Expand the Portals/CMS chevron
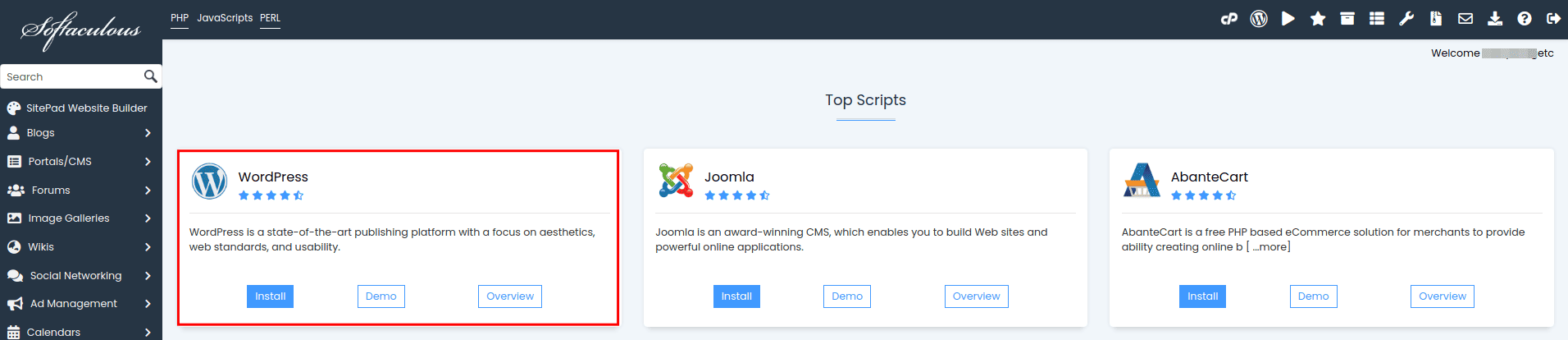Viewport: 1568px width, 340px height. (148, 161)
